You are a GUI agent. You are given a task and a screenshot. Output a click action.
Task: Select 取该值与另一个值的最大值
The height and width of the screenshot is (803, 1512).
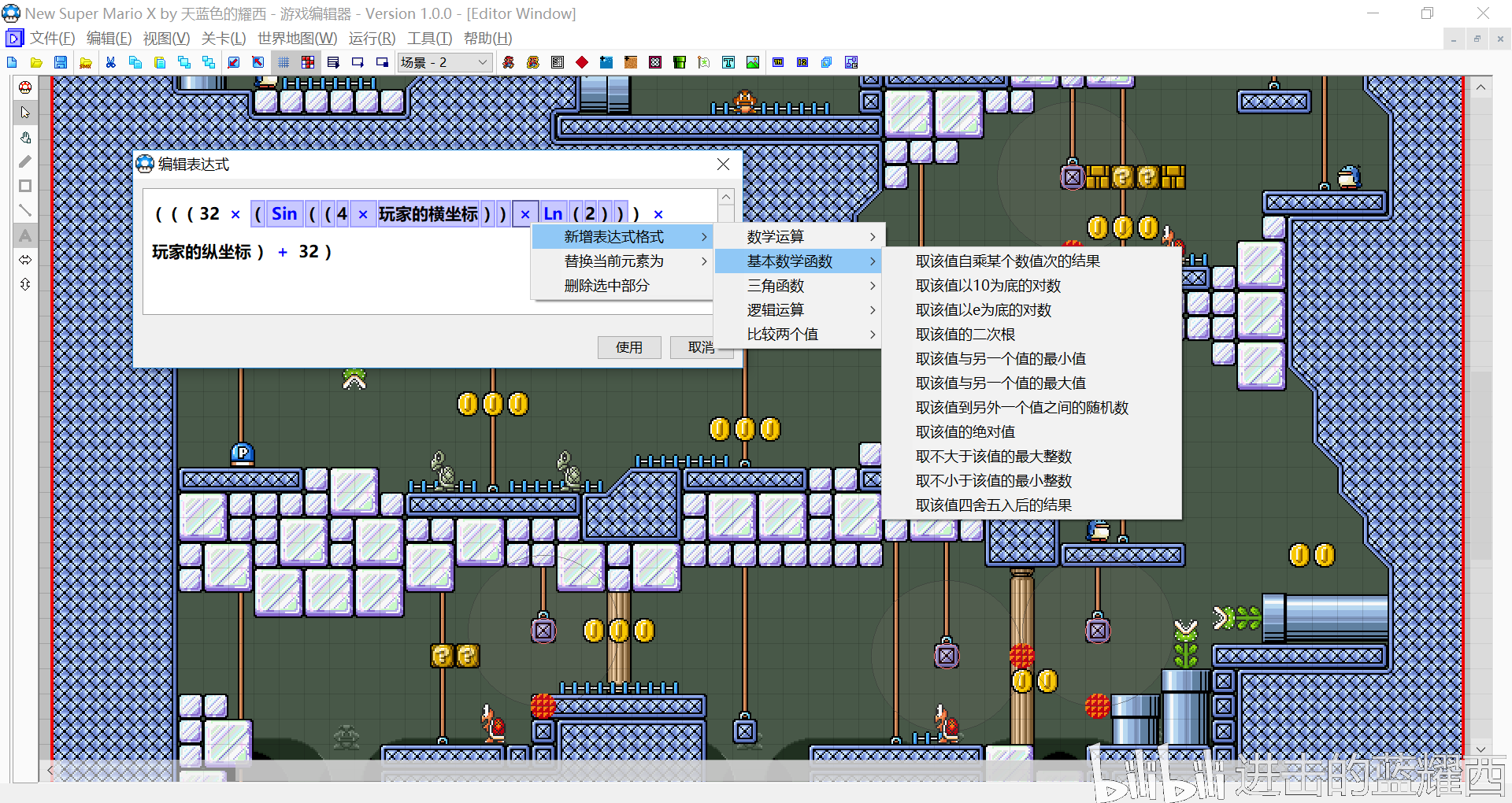[x=1032, y=383]
